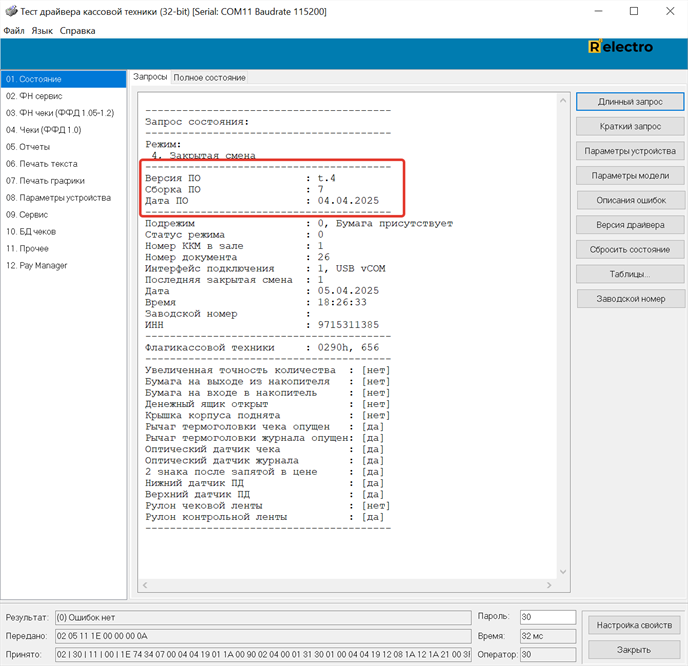
Task: Click the scroll up arrow in output pane
Action: pyautogui.click(x=563, y=100)
